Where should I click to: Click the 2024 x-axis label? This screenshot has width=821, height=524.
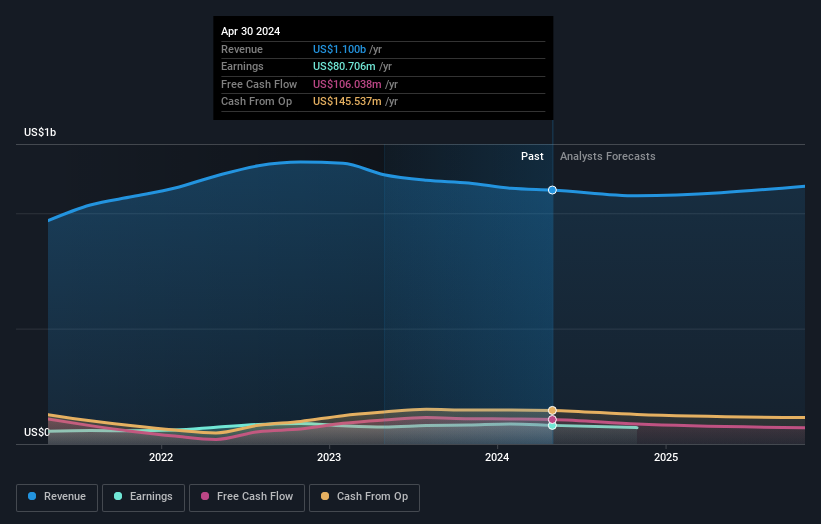point(497,457)
